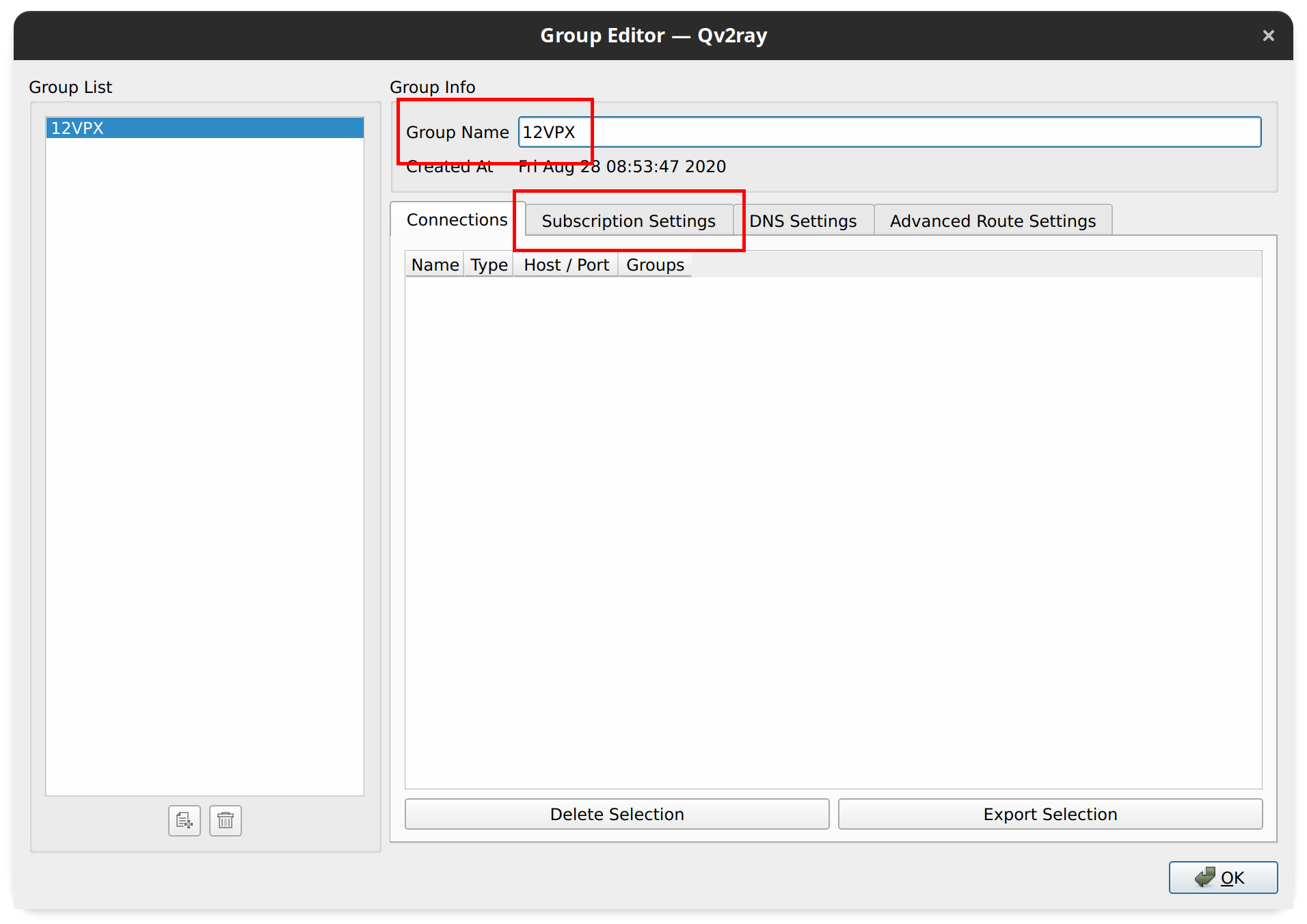Open the Subscription Settings tab
Screen dimensions: 1307x924
628,221
